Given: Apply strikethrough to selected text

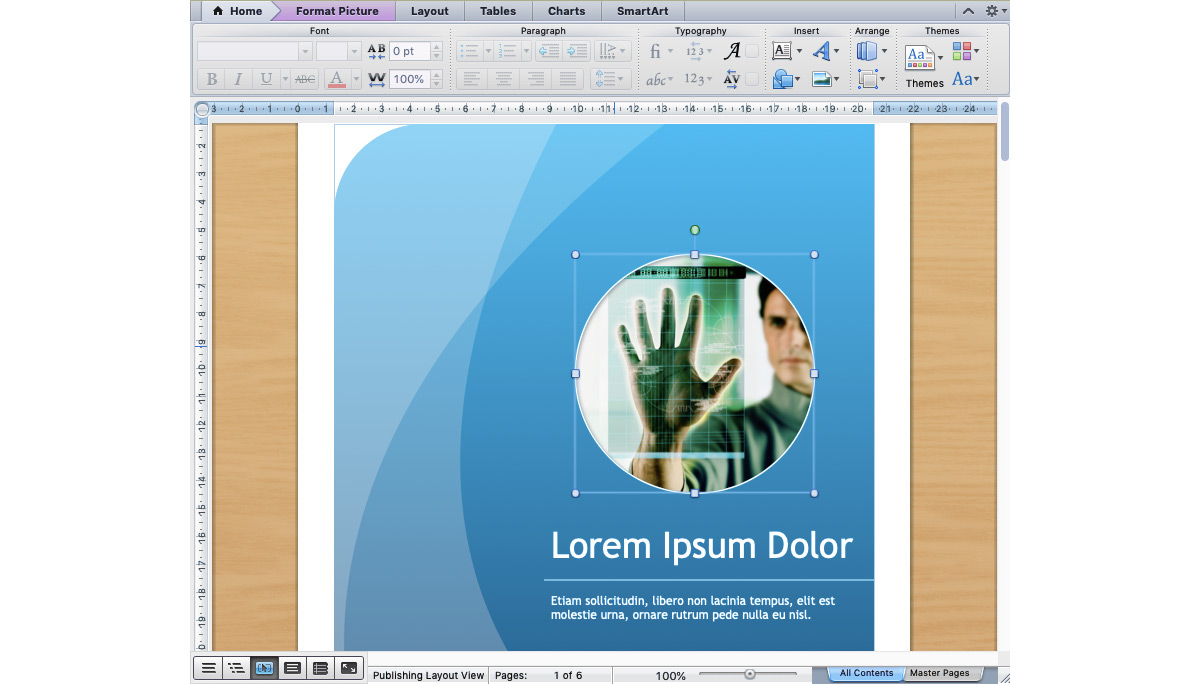Looking at the screenshot, I should (304, 78).
